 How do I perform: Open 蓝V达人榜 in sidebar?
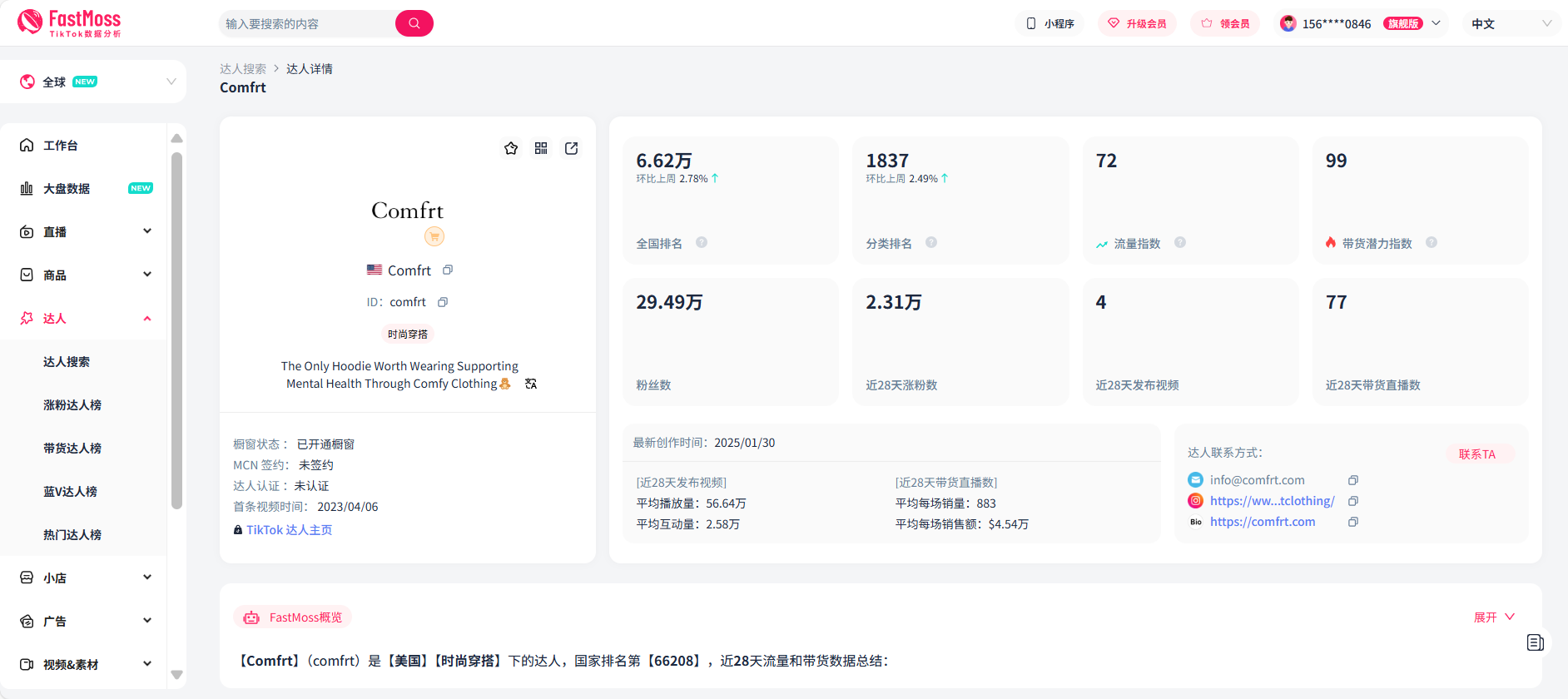coord(70,491)
